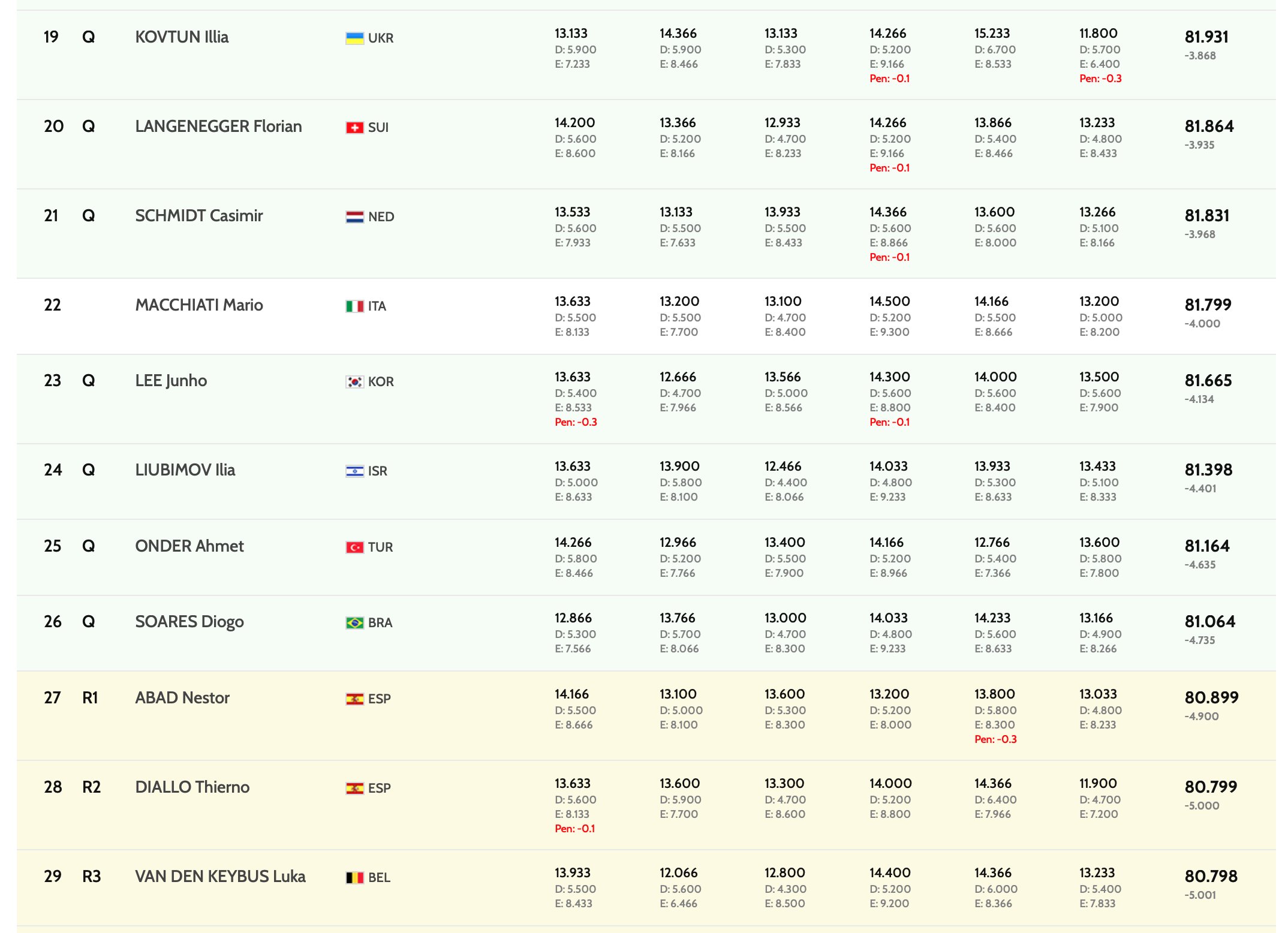Click the Italy flag icon next to ITA

click(x=354, y=306)
